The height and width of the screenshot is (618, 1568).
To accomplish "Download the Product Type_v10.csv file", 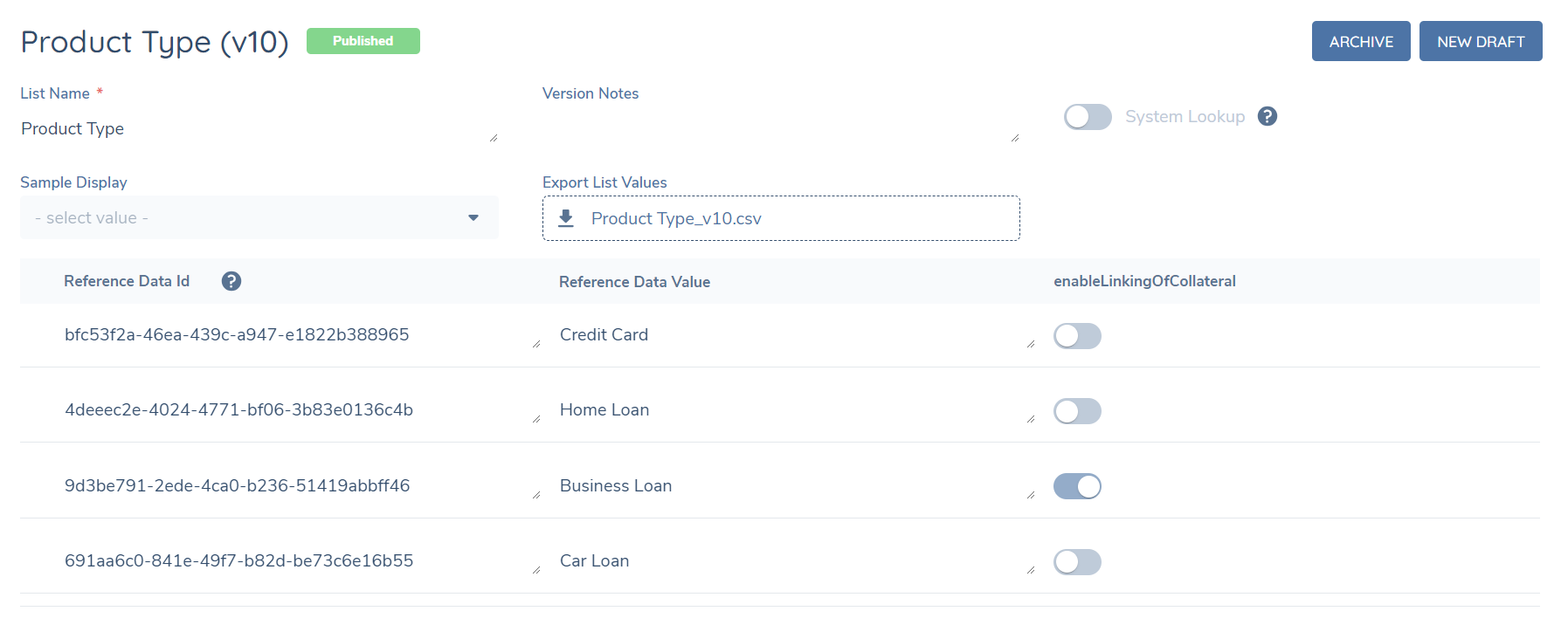I will pos(676,218).
